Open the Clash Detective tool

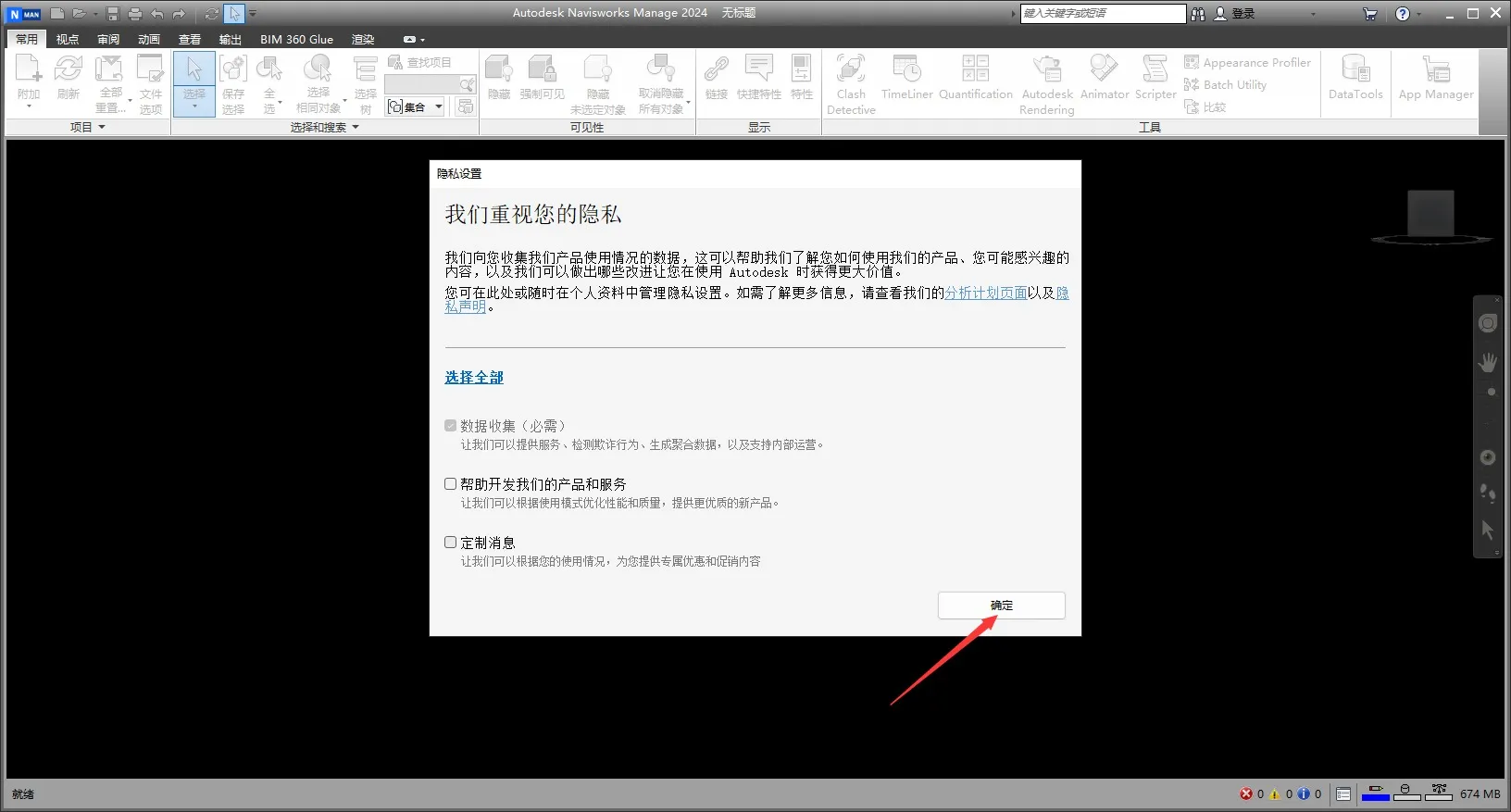point(851,83)
